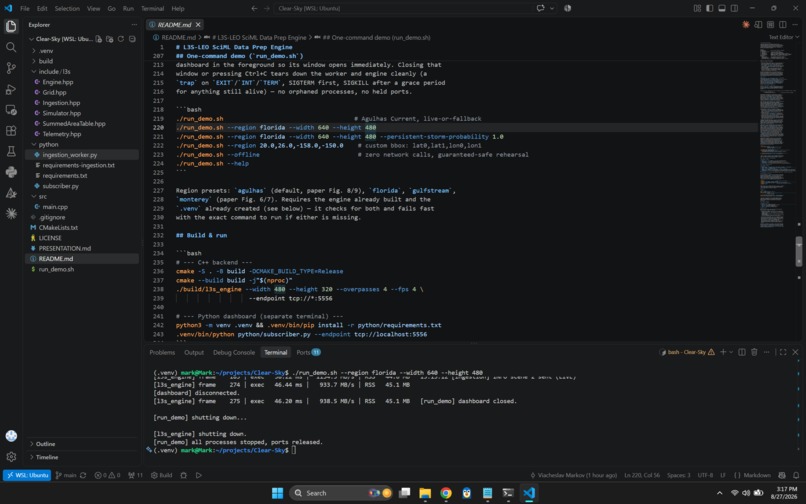The image size is (806, 504).
Task: Click the Build button in status bar
Action: coord(161,475)
